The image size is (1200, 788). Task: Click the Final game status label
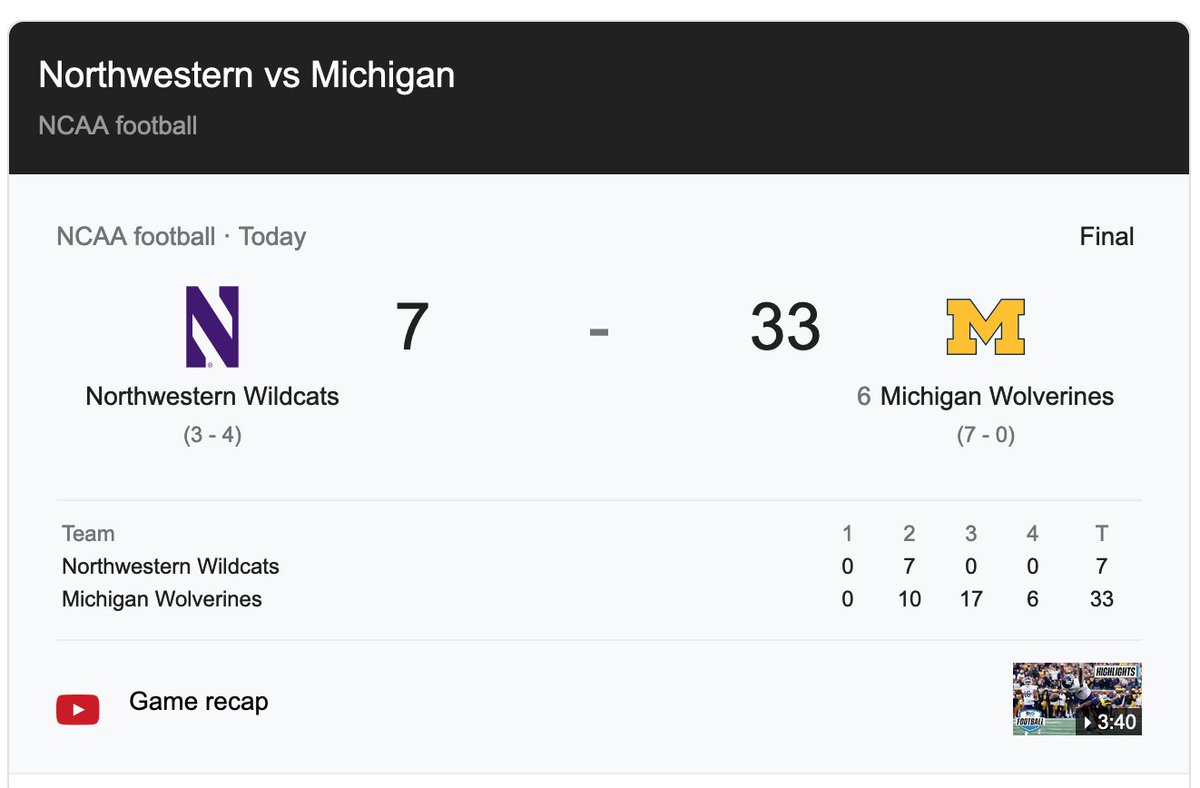(x=1107, y=237)
